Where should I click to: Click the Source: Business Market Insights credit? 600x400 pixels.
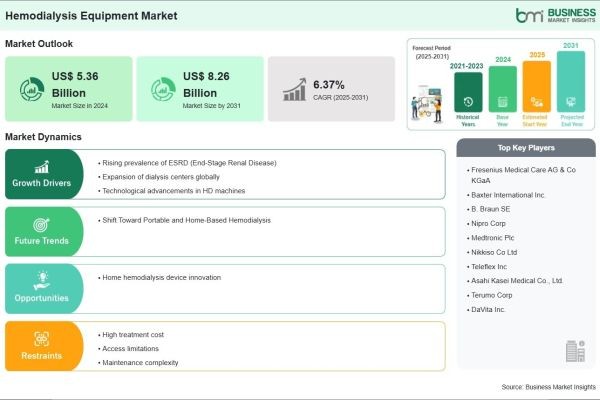(548, 387)
